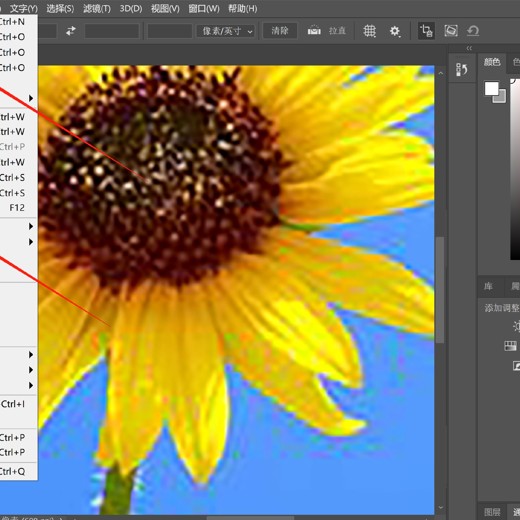The image size is (520, 520).
Task: Switch to the 颜色 panel tab
Action: coord(492,62)
